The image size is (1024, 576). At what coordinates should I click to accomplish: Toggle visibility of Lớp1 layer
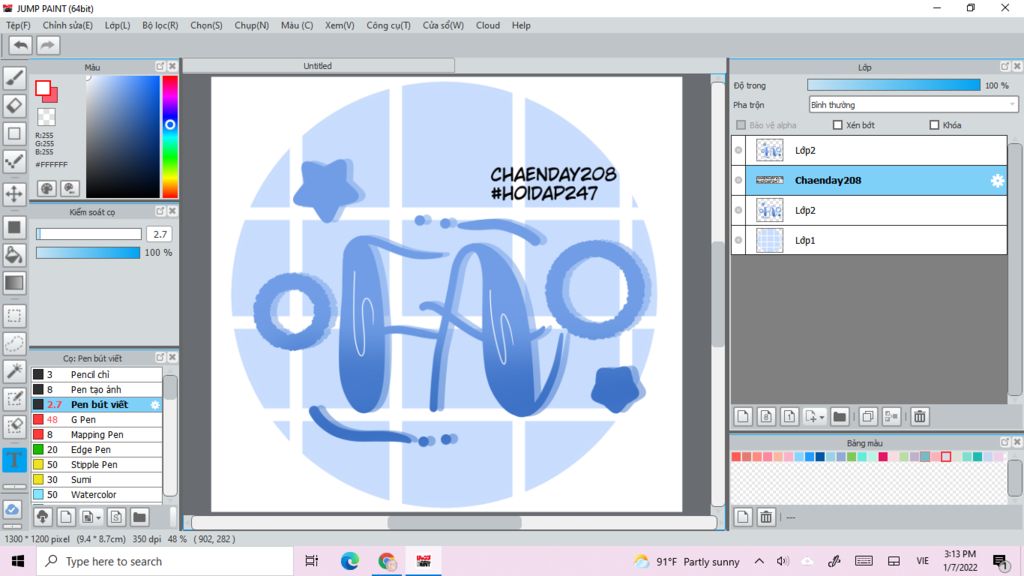point(739,240)
